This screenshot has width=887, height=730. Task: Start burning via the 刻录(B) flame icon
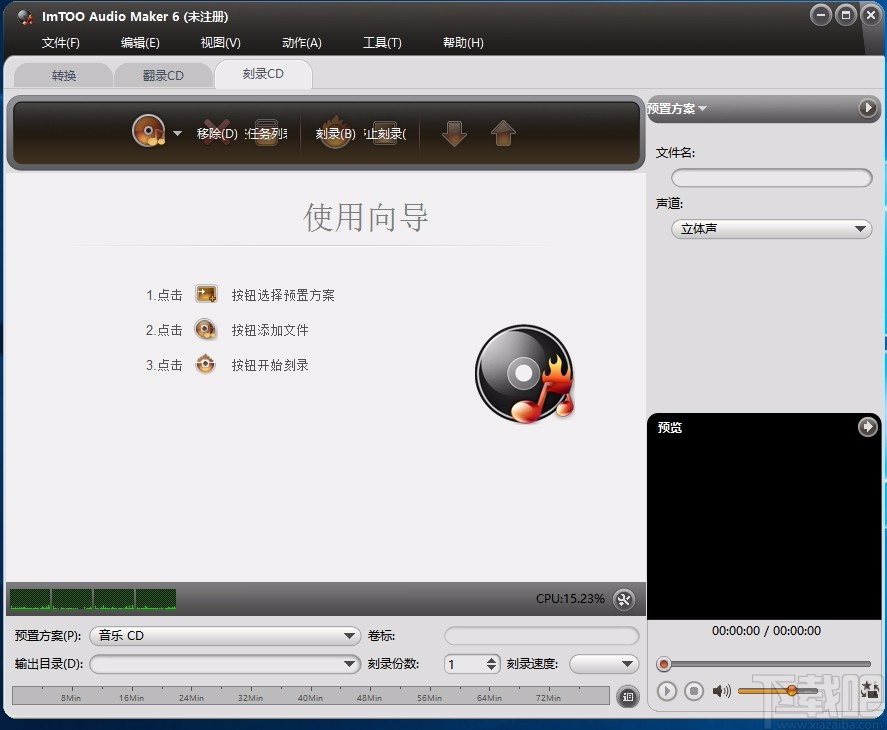click(x=333, y=131)
